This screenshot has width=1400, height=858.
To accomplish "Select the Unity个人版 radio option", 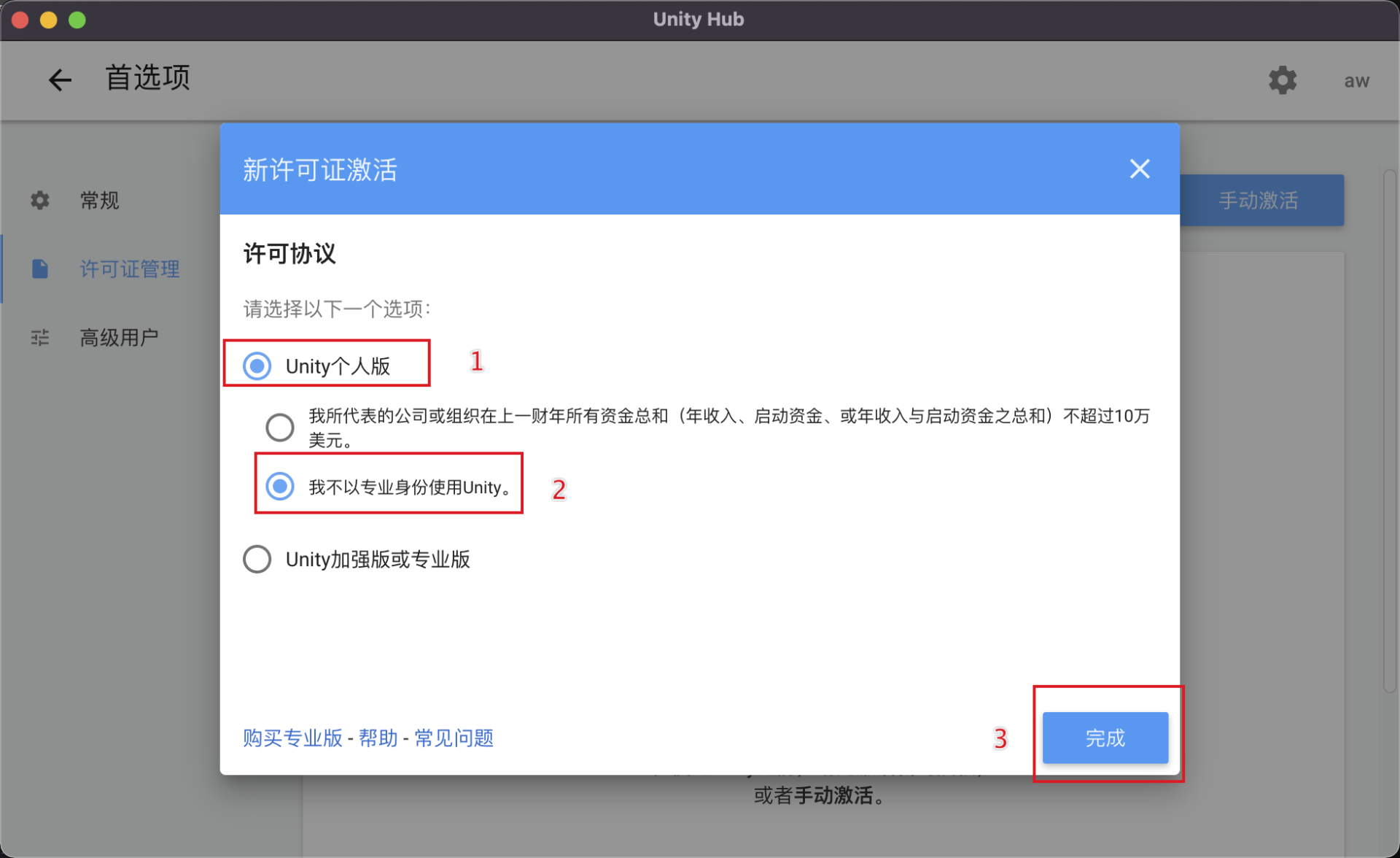I will tap(257, 366).
